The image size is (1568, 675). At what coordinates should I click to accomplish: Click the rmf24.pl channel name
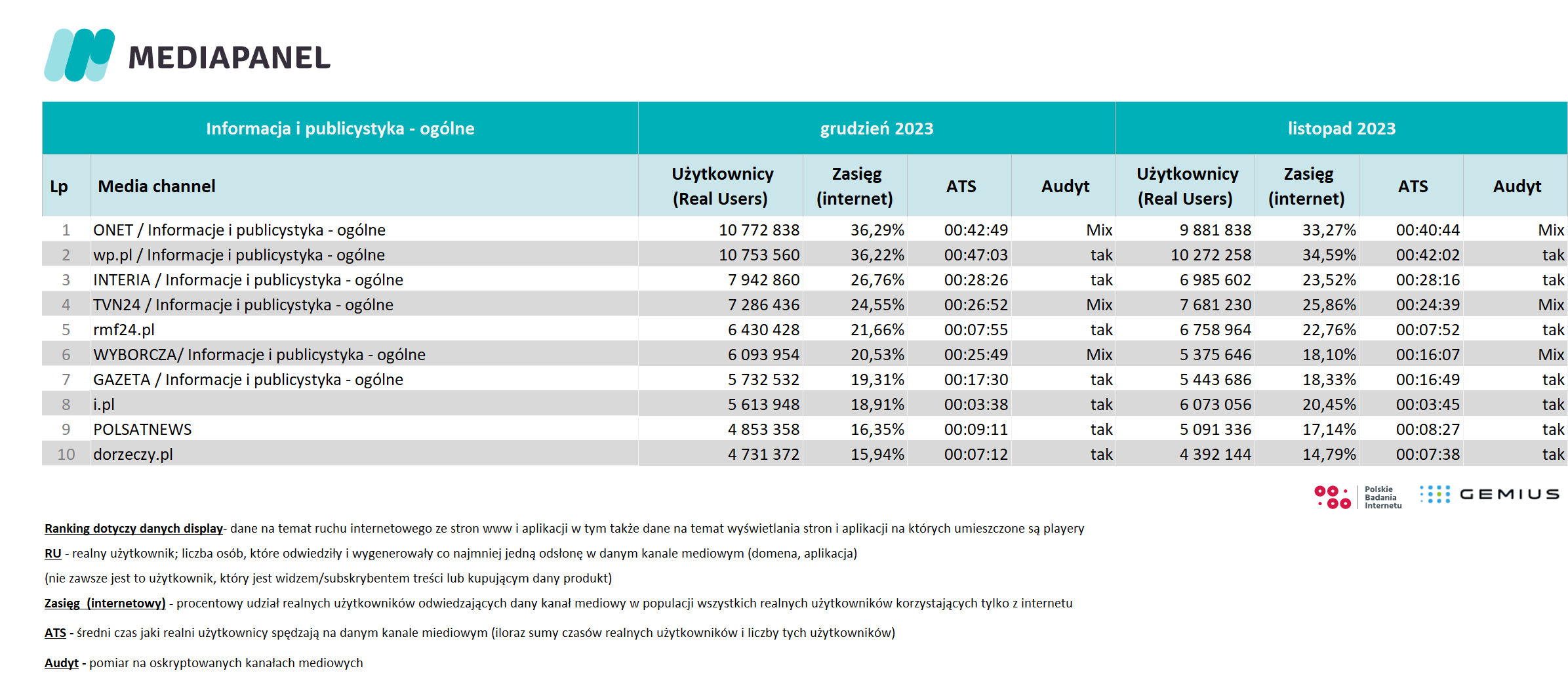124,329
